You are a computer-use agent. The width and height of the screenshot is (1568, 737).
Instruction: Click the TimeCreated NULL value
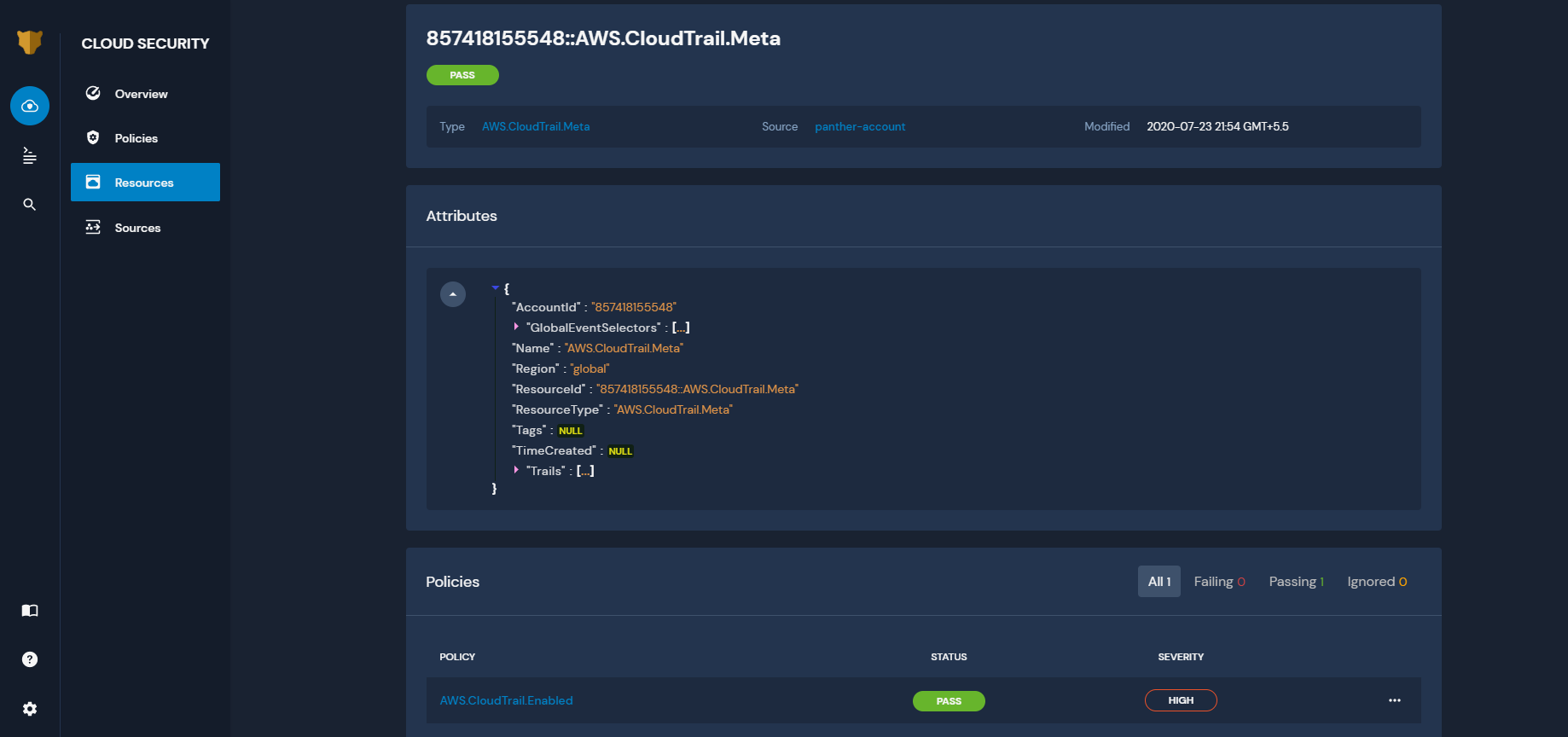620,451
